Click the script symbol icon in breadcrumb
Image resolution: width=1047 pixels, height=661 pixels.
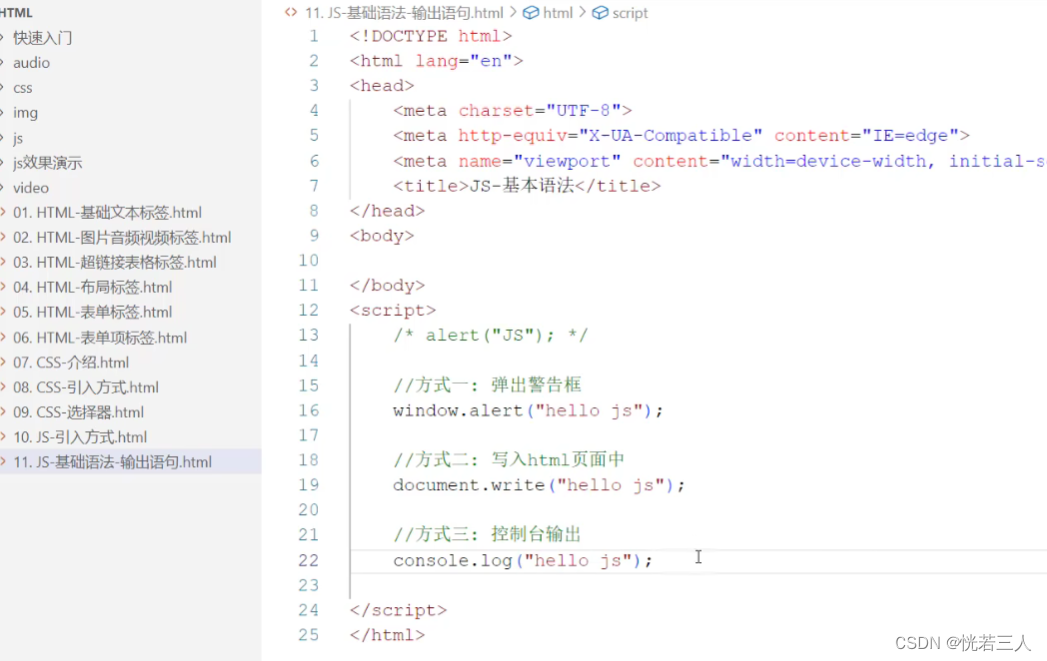pyautogui.click(x=600, y=13)
